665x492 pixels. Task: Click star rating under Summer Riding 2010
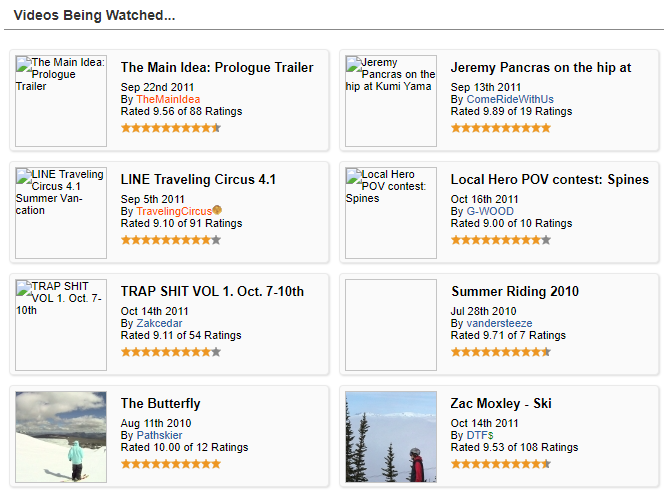pos(500,352)
